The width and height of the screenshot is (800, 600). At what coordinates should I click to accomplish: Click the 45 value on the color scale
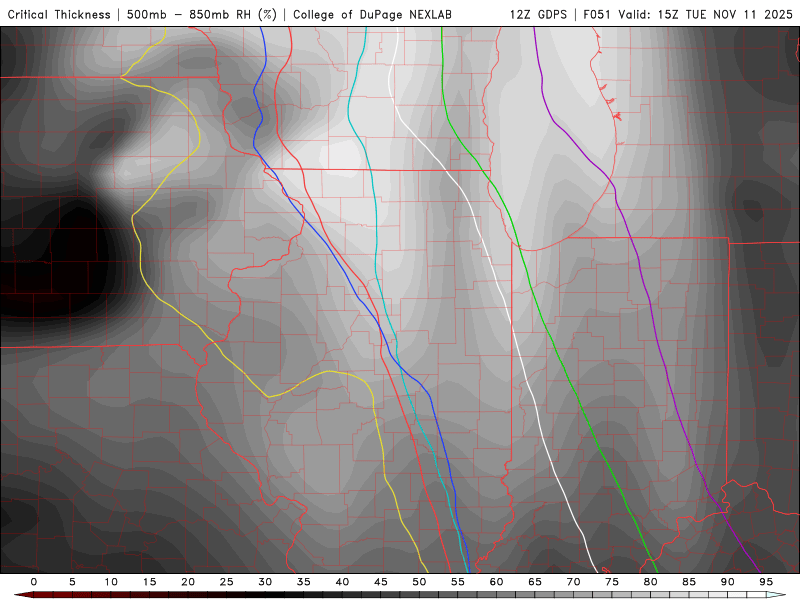[381, 582]
